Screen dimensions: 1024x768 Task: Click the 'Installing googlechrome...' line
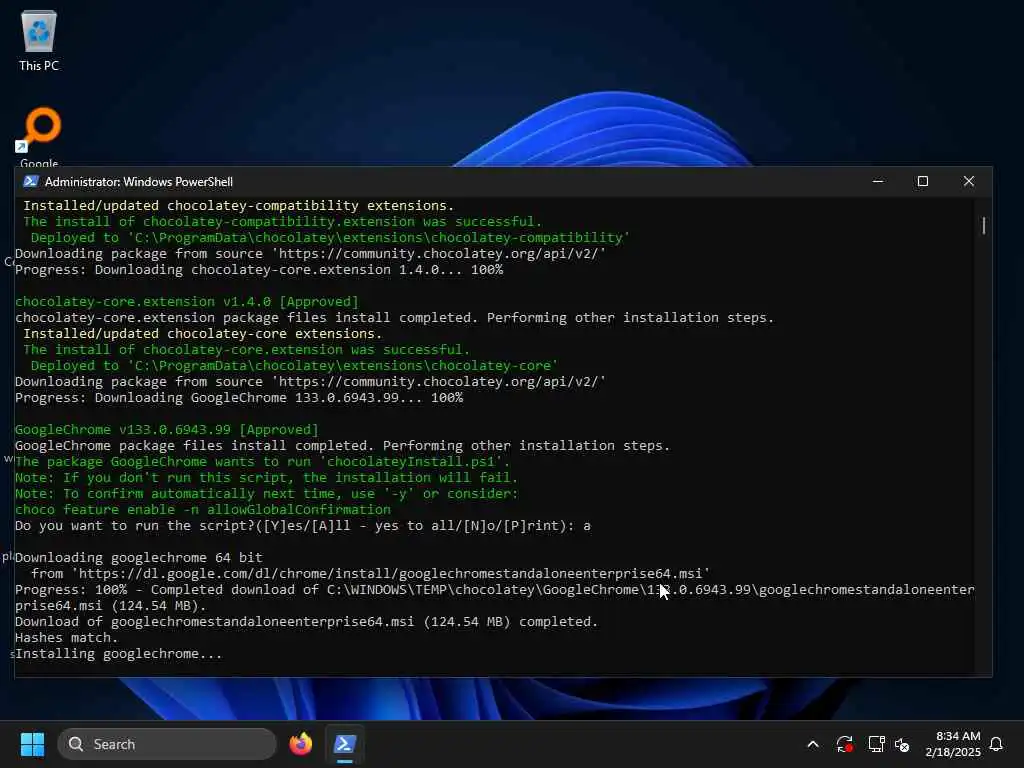click(118, 654)
